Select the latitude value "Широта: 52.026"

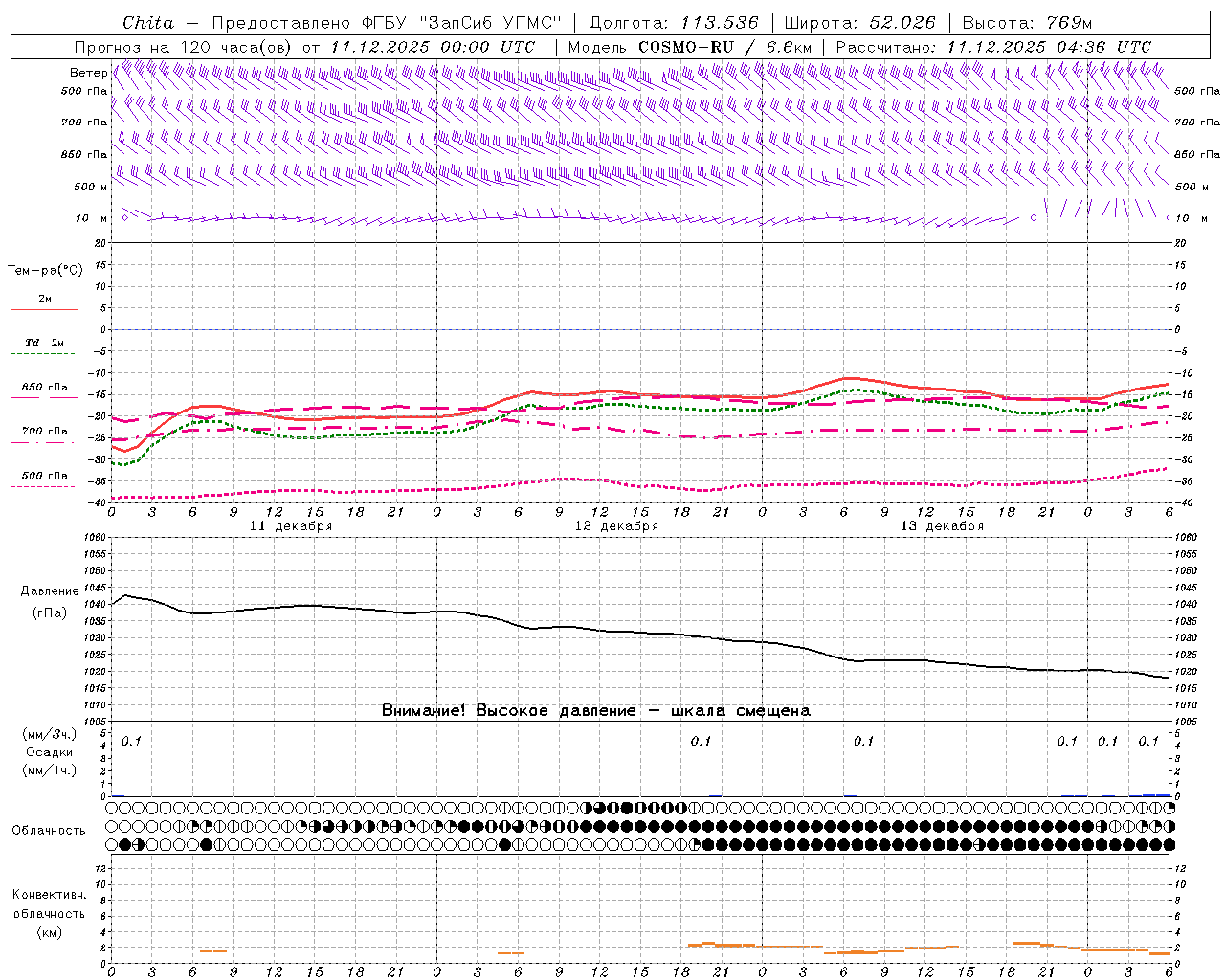[859, 23]
